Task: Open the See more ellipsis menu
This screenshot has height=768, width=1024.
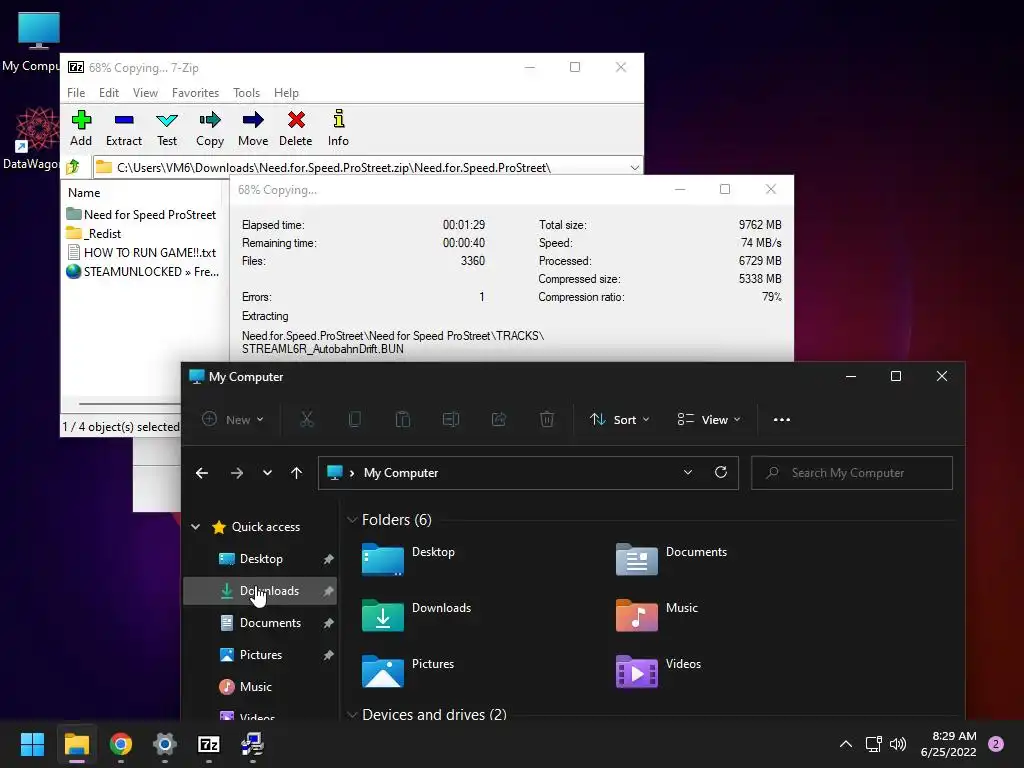Action: [x=782, y=419]
